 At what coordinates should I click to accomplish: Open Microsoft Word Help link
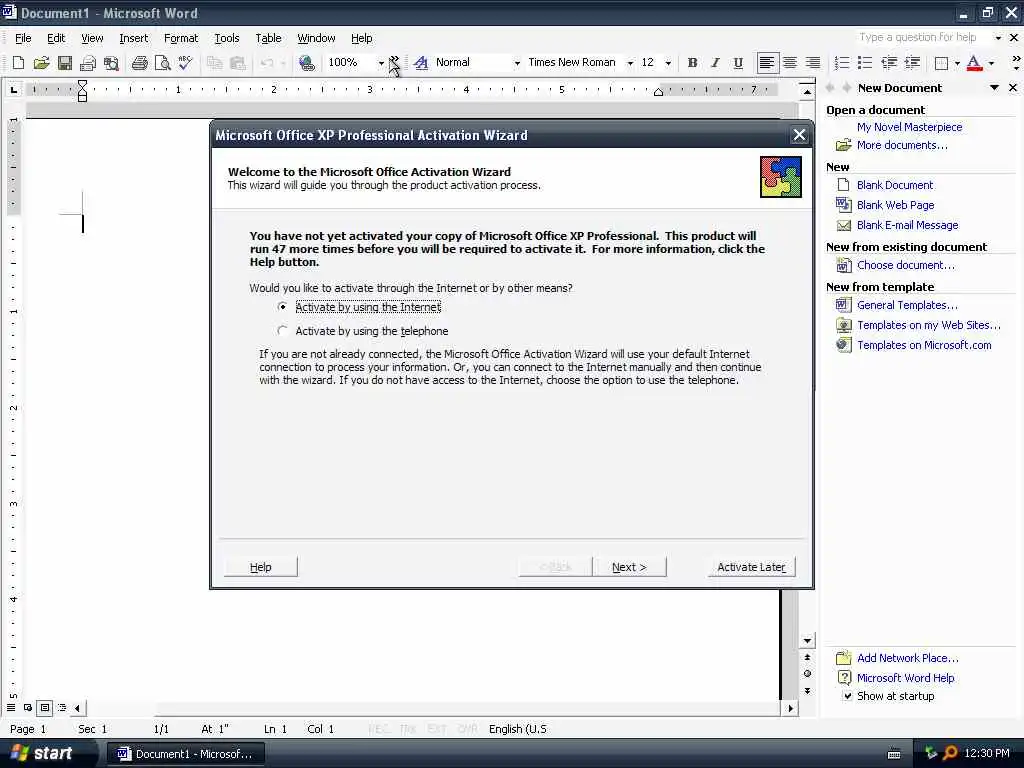tap(905, 678)
